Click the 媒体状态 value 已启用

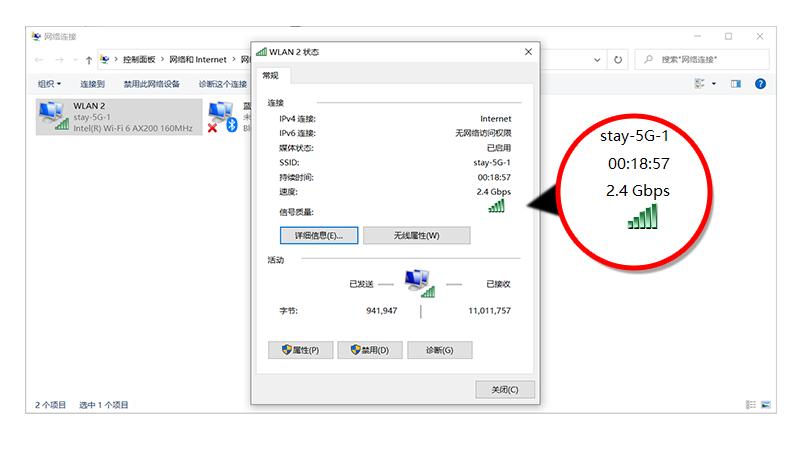[x=498, y=148]
